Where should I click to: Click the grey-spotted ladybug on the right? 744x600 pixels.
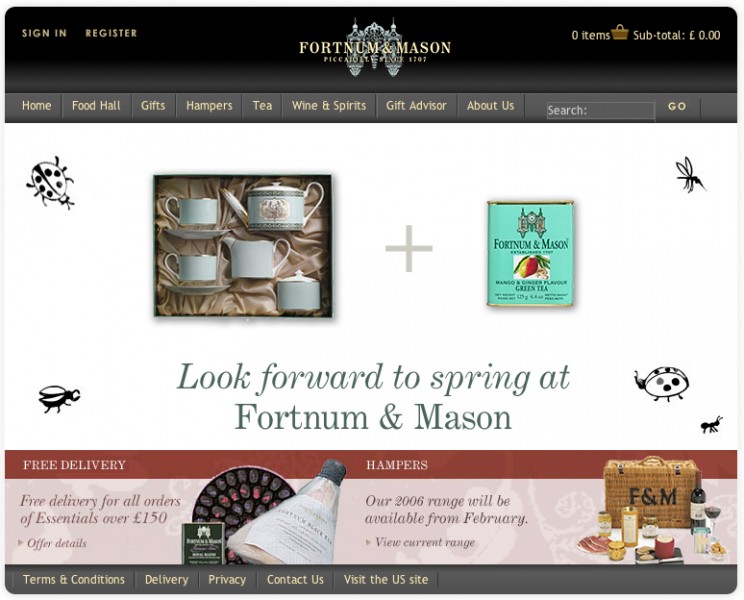coord(662,383)
